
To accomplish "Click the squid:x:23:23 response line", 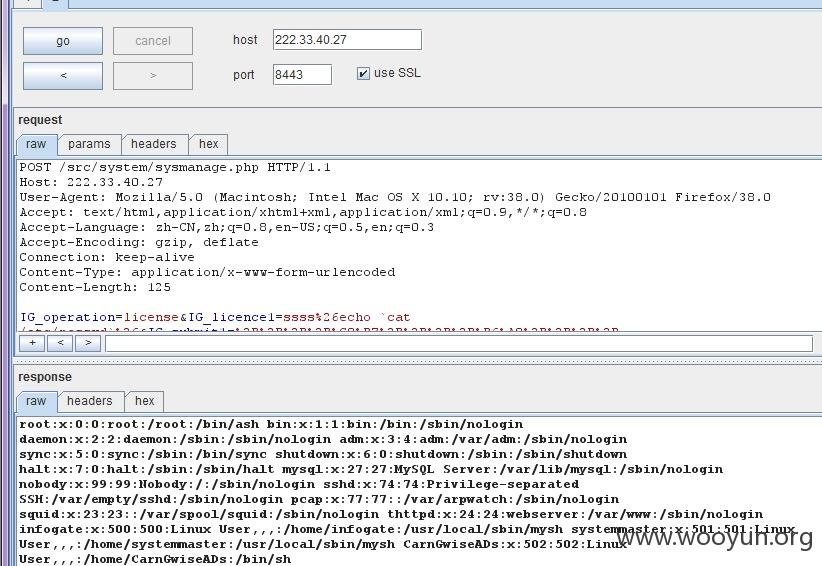I will (x=391, y=514).
